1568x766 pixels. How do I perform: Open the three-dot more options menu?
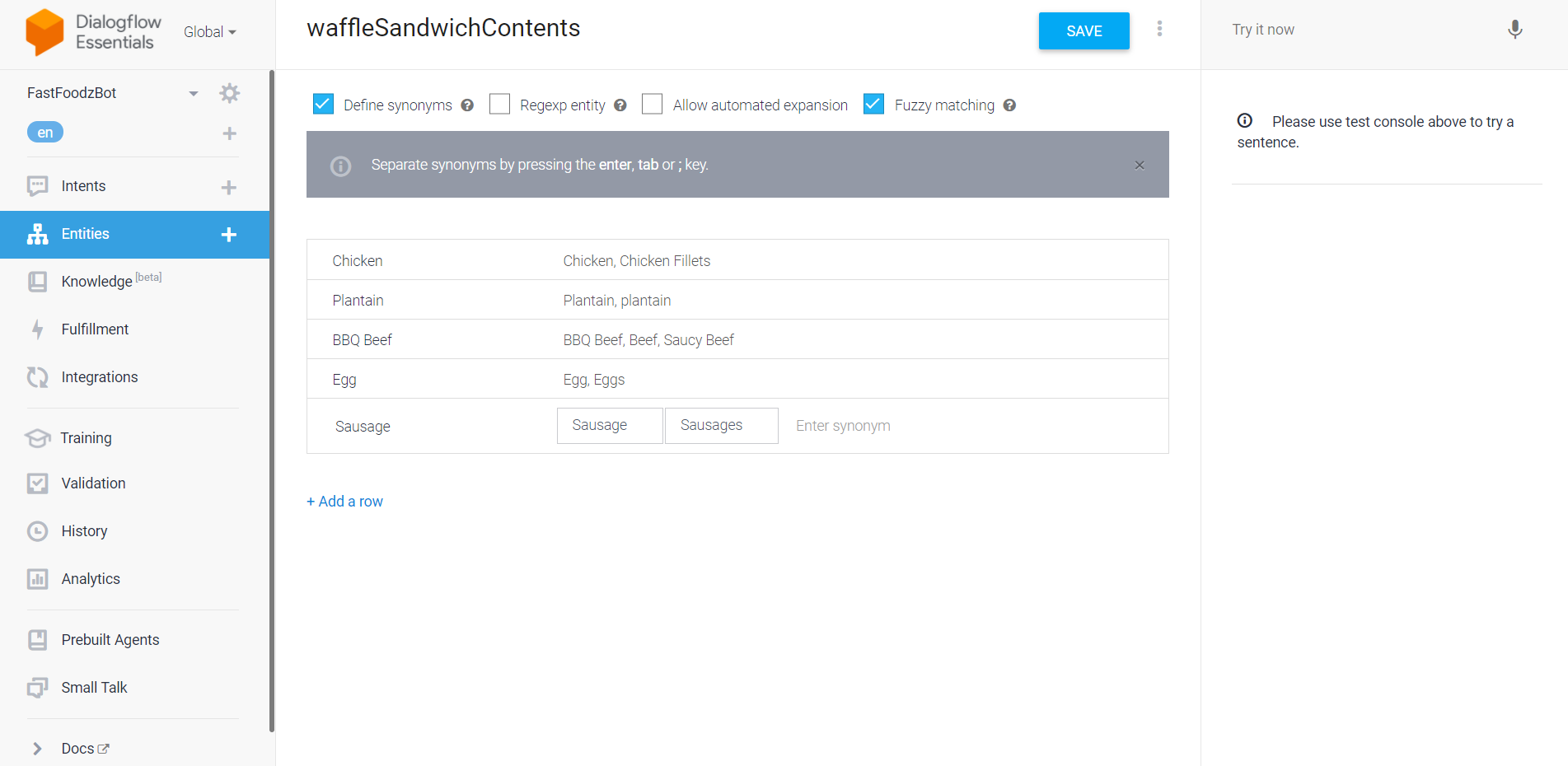pyautogui.click(x=1159, y=29)
